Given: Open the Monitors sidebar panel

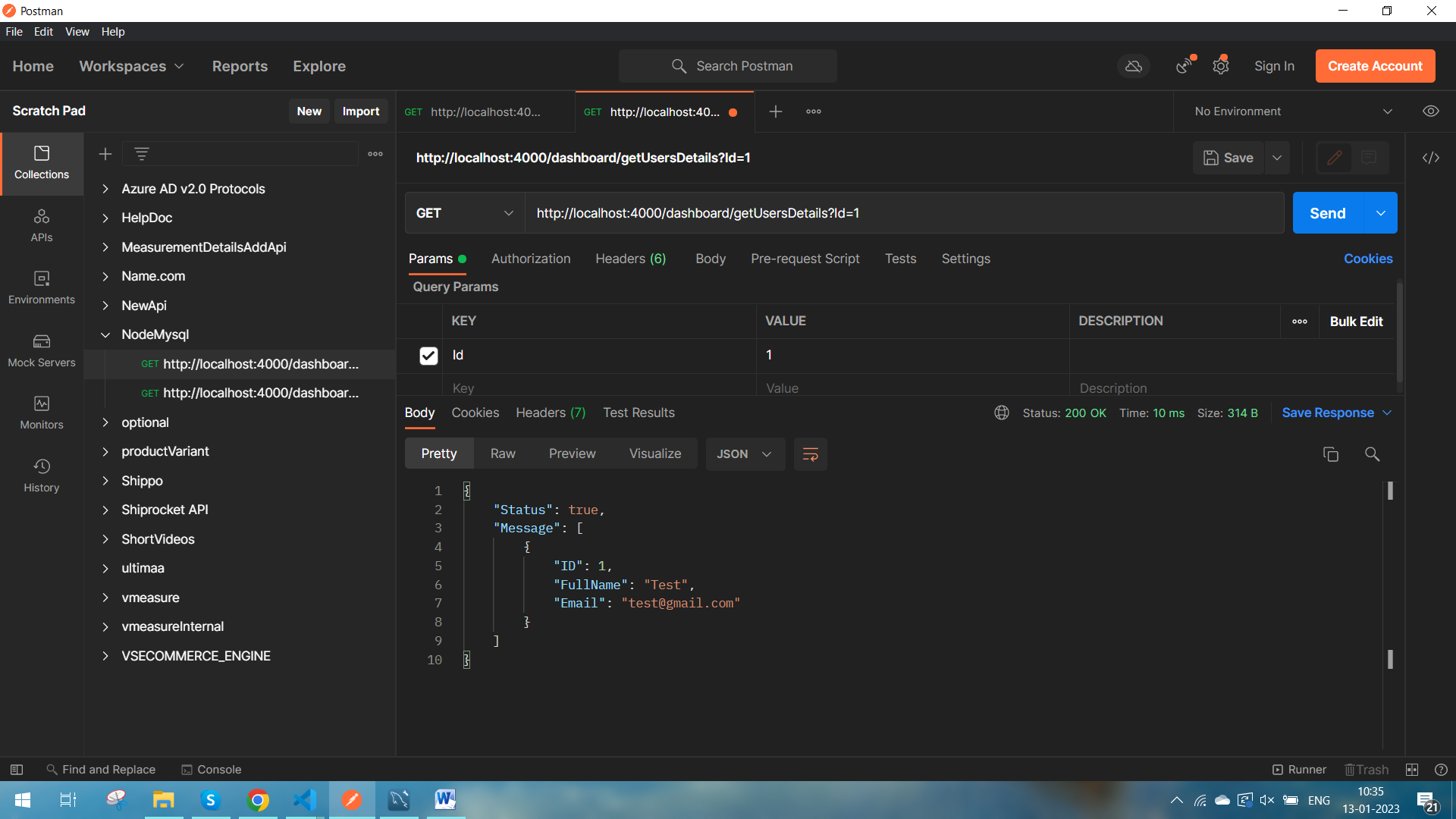Looking at the screenshot, I should coord(42,413).
